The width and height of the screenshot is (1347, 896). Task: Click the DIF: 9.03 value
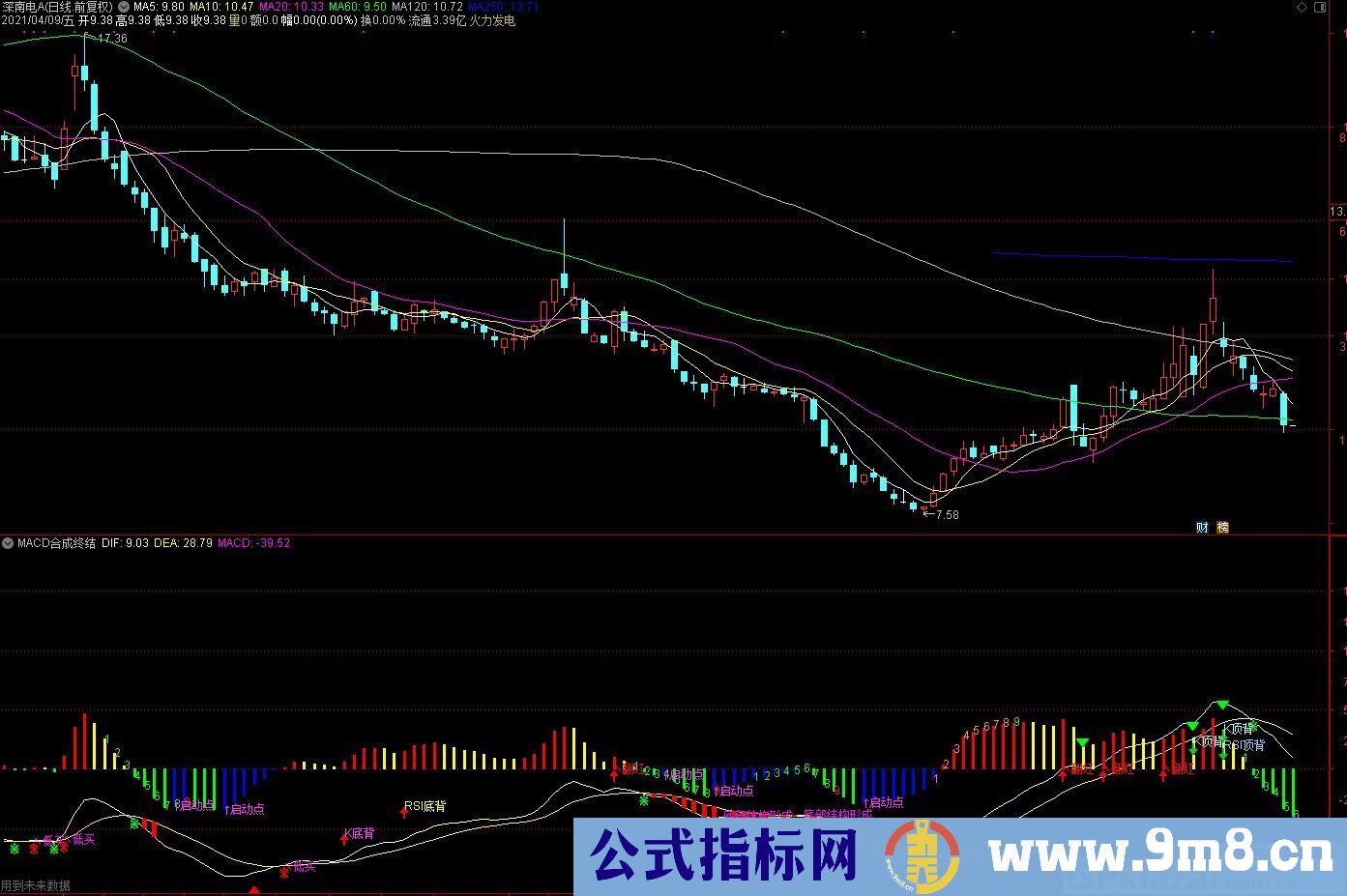click(125, 543)
